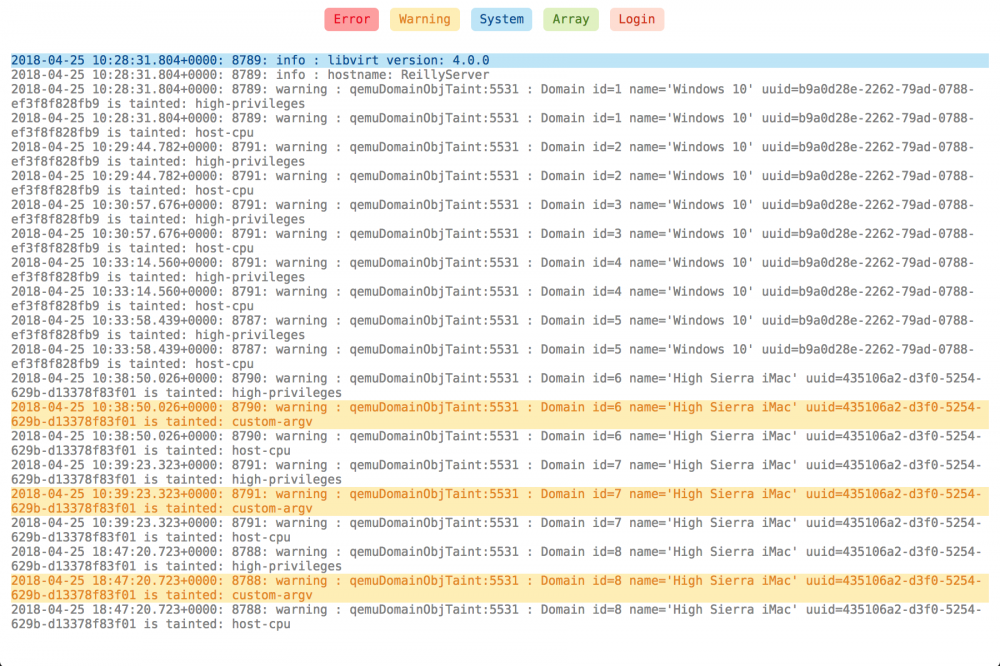Choose the Login filter button
The height and width of the screenshot is (666, 1000).
coord(636,19)
